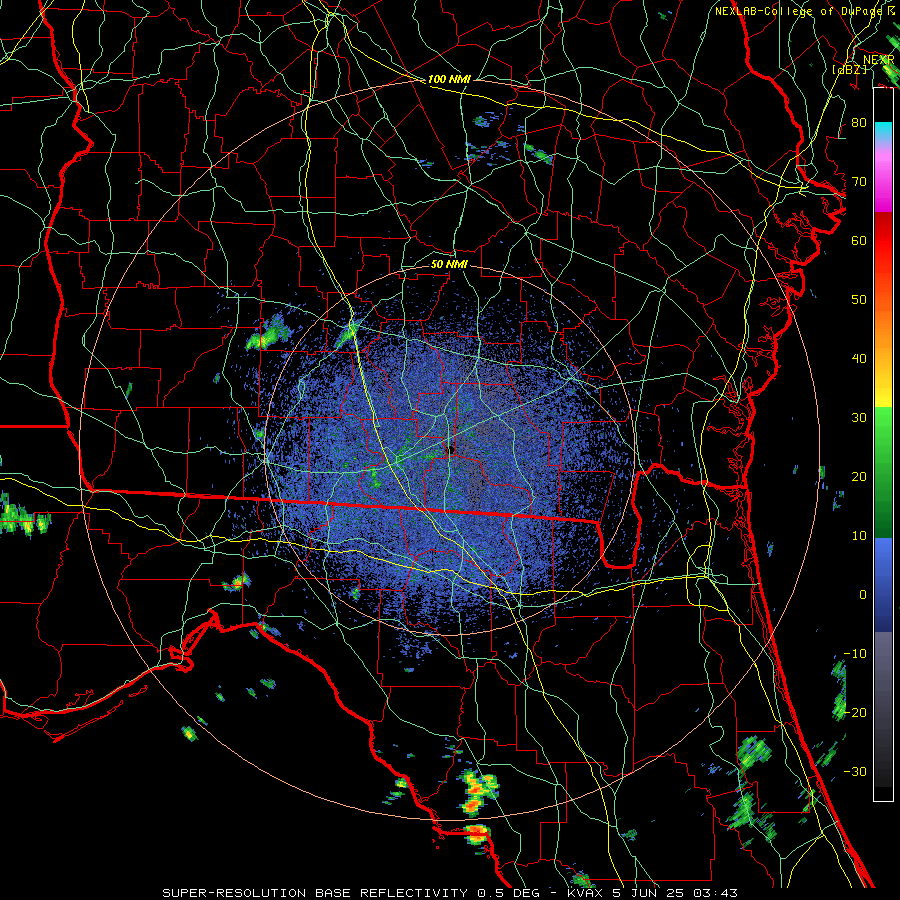Click the reflectivity color scale bar
This screenshot has height=900, width=900.
coord(883,445)
